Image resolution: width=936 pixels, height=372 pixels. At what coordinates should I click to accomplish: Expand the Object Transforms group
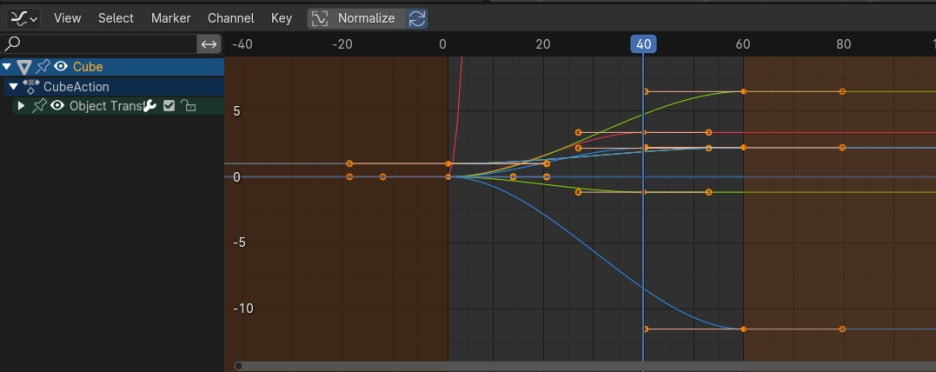coord(21,106)
